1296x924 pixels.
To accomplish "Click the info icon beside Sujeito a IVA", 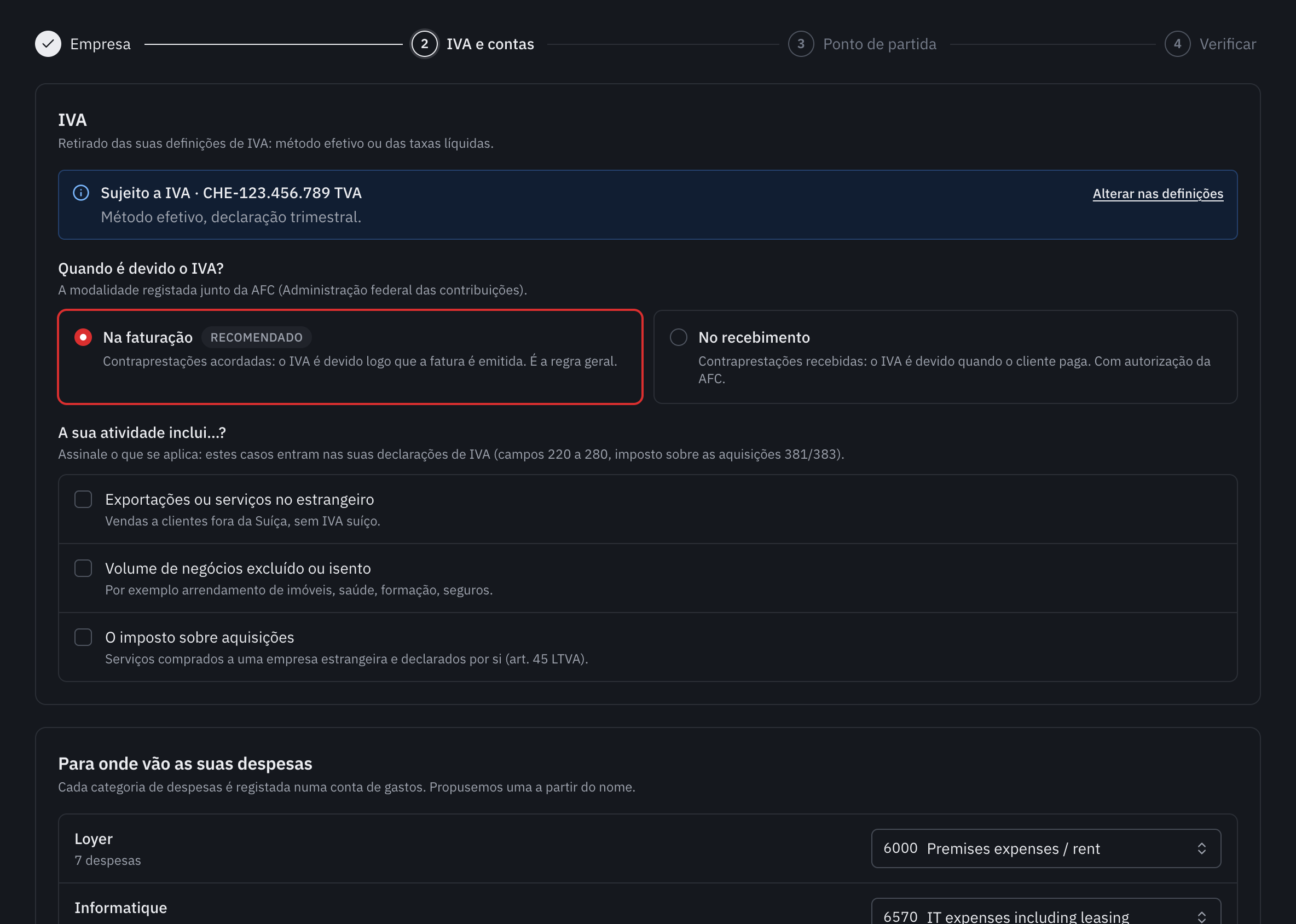I will (81, 193).
